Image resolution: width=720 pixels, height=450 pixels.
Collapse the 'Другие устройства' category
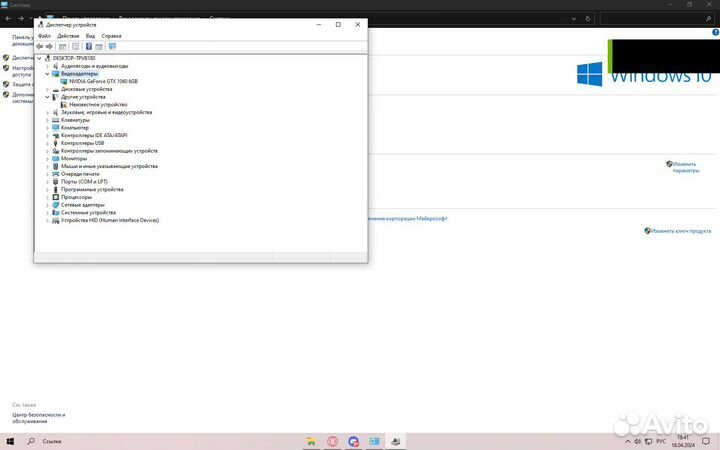tap(47, 97)
